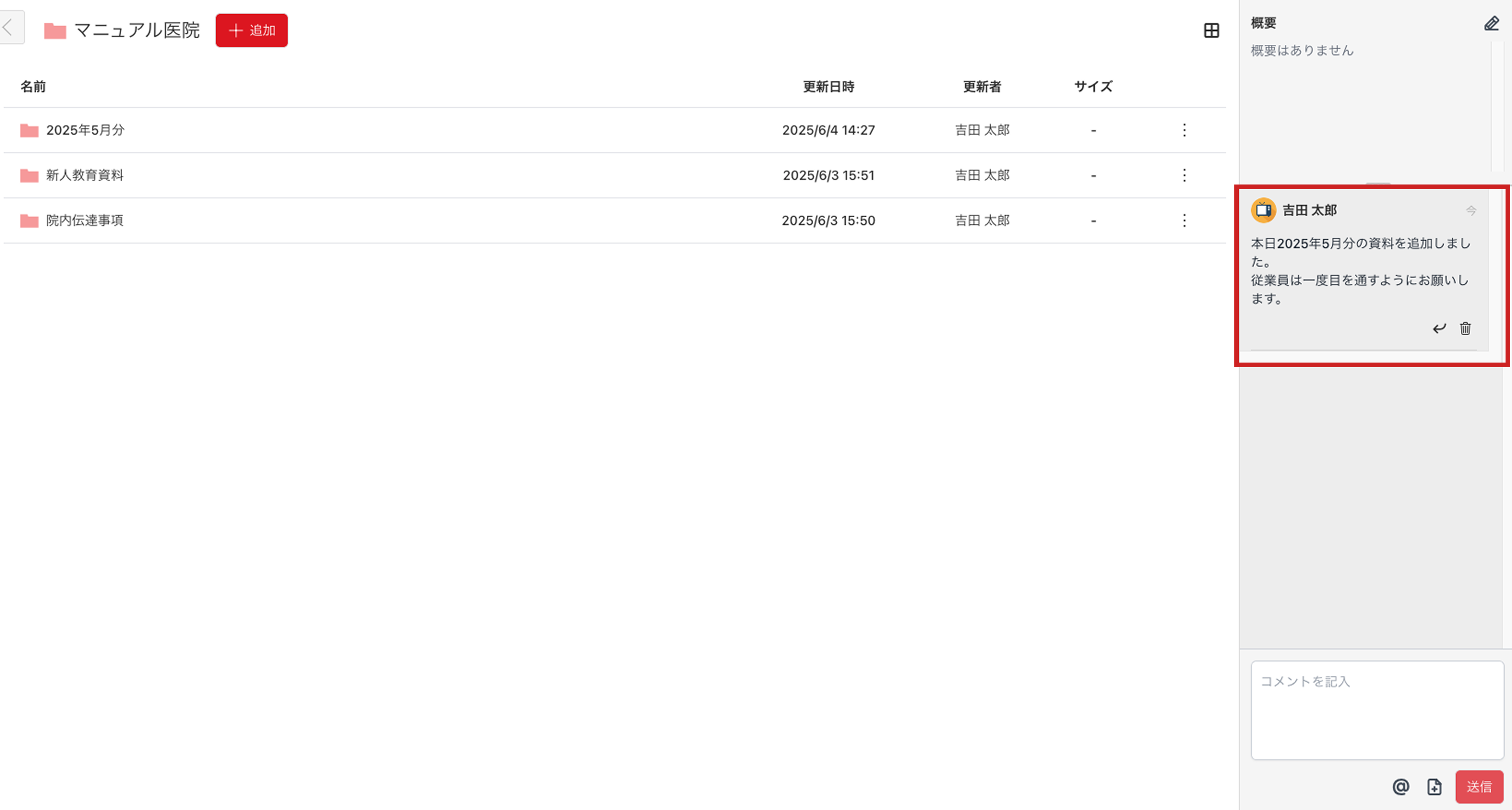Click 吉田 太郎 in 院内伝達事項 row
The height and width of the screenshot is (810, 1512).
click(982, 220)
